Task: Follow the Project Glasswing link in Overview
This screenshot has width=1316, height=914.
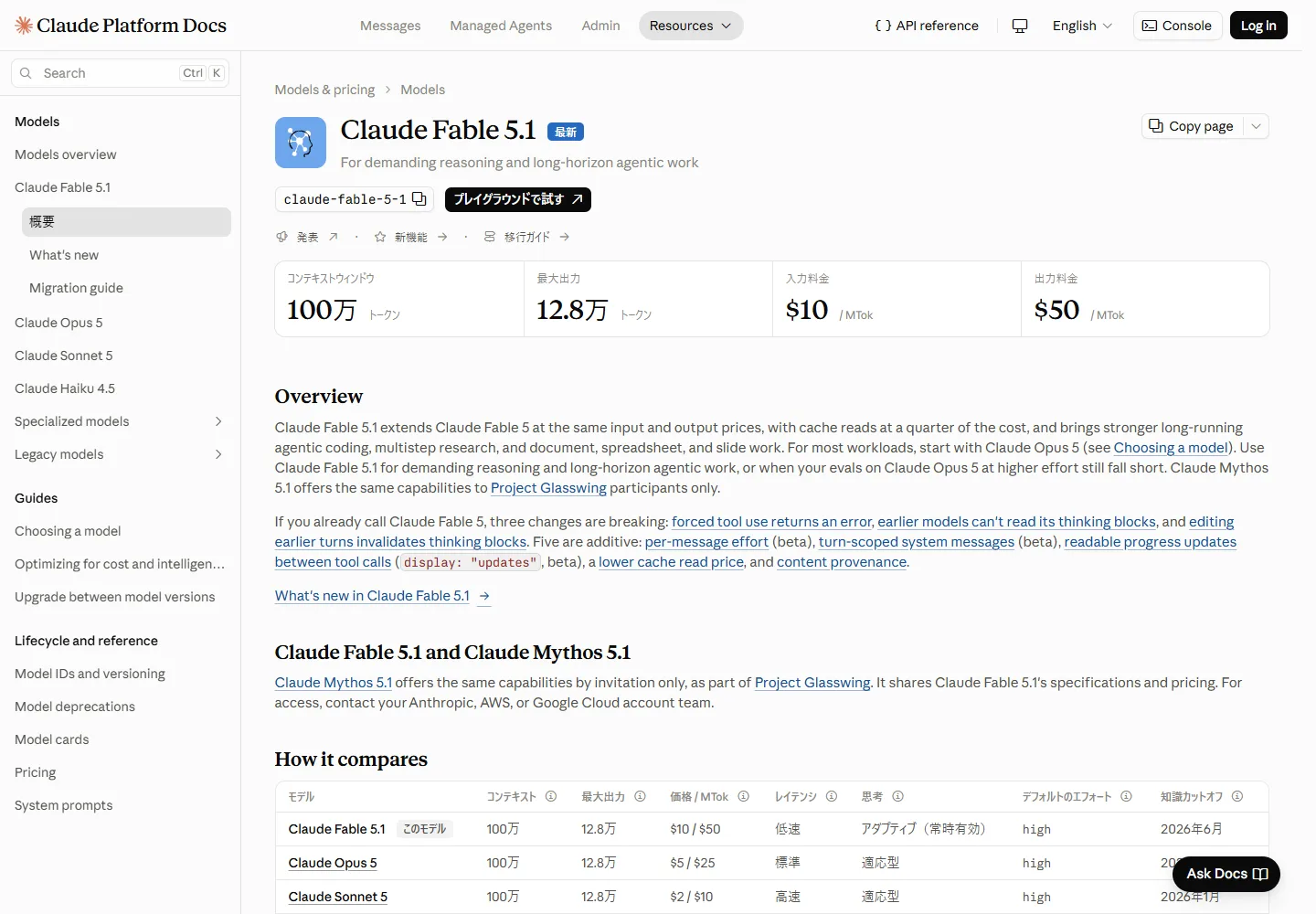Action: click(x=548, y=488)
